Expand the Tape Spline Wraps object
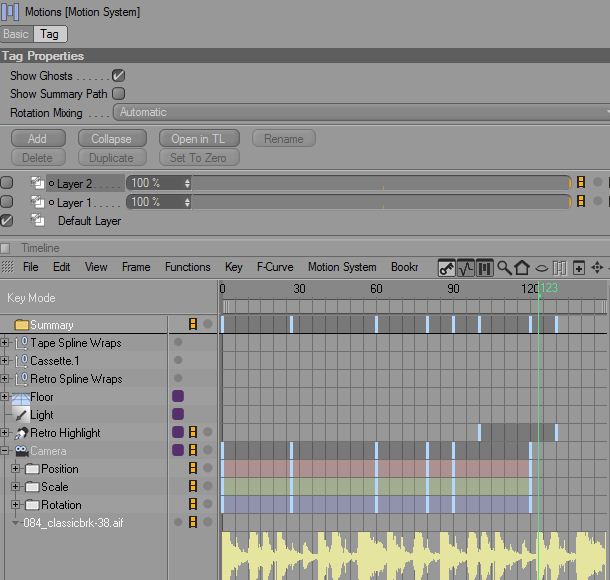 tap(5, 343)
